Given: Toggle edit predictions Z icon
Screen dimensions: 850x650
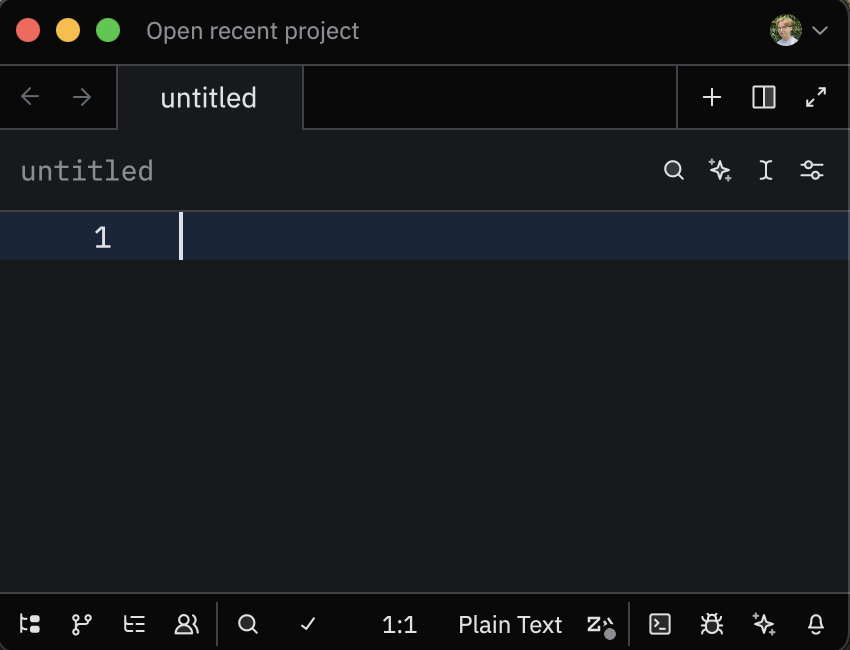Looking at the screenshot, I should point(600,625).
